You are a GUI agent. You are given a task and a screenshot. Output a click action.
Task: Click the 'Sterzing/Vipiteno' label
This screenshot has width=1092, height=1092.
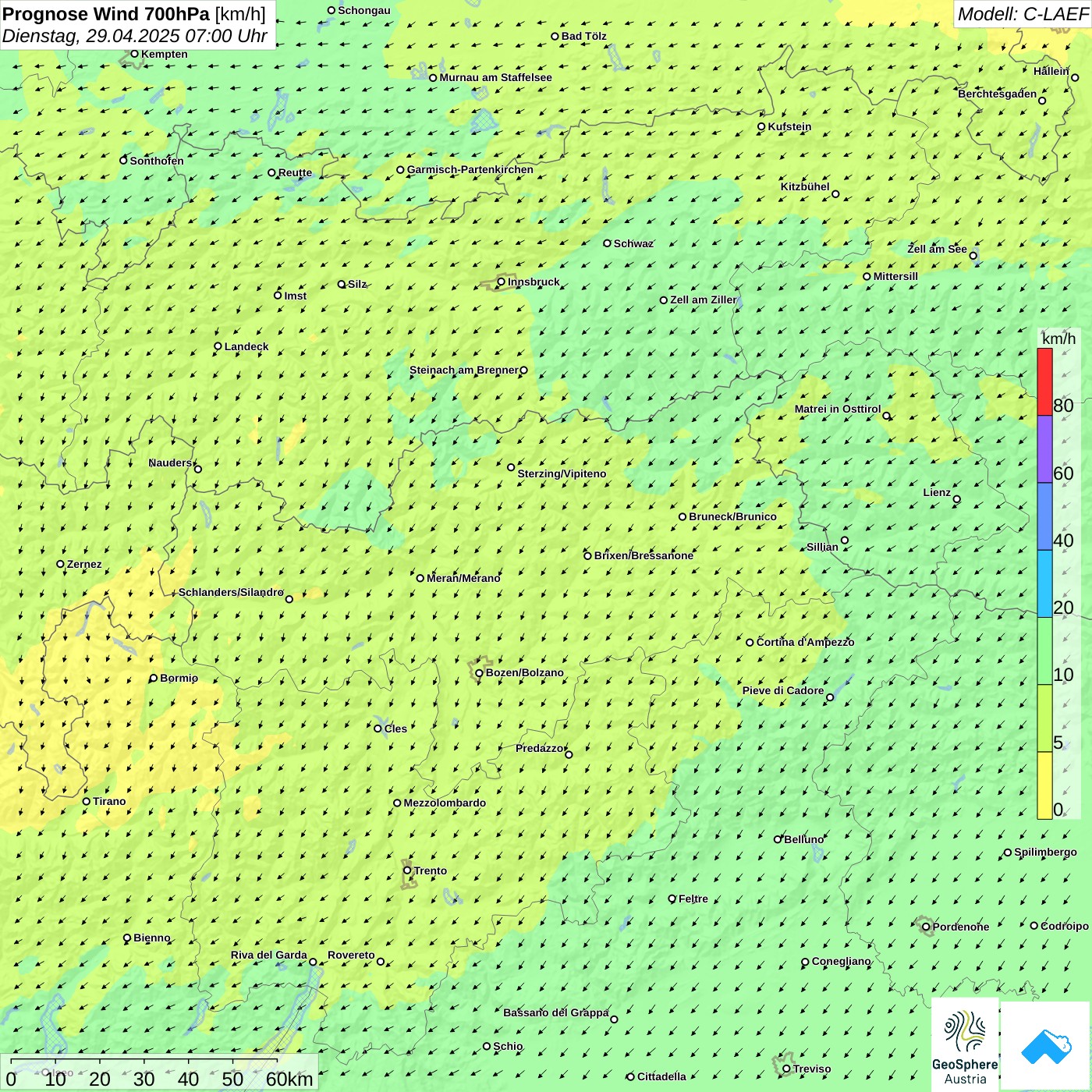[x=562, y=473]
